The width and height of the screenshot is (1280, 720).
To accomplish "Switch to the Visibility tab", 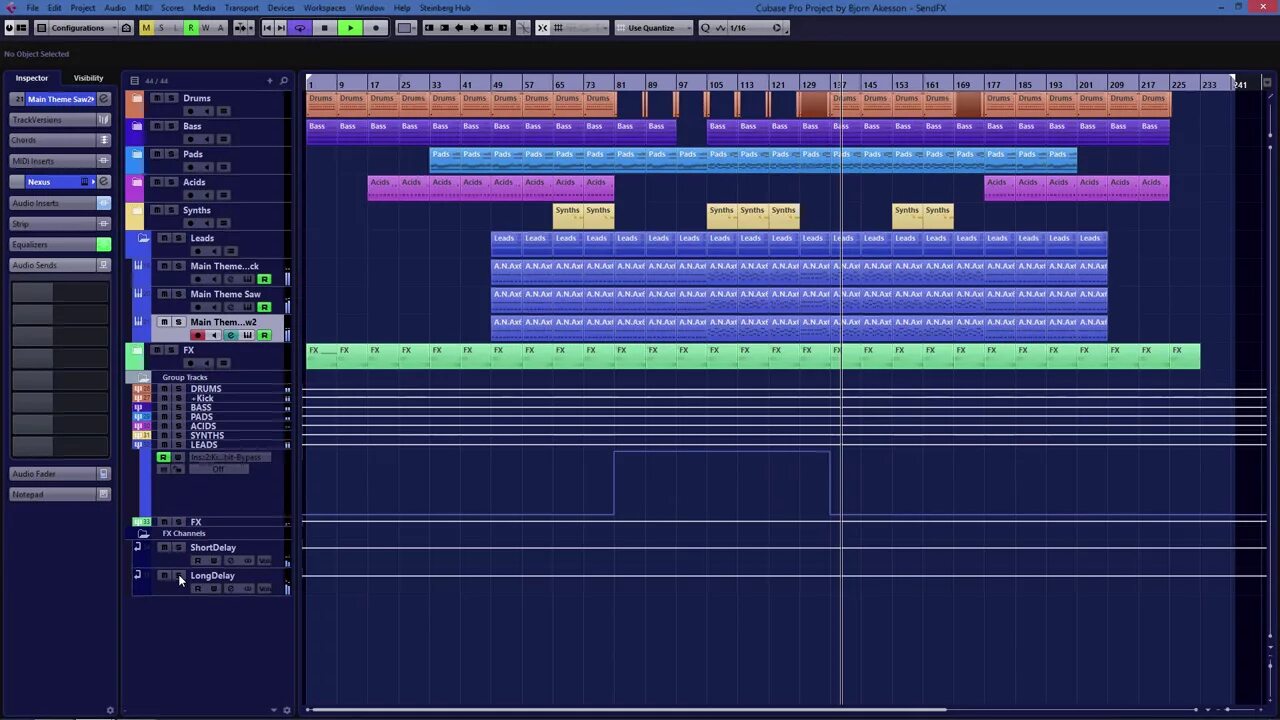I will coord(88,78).
